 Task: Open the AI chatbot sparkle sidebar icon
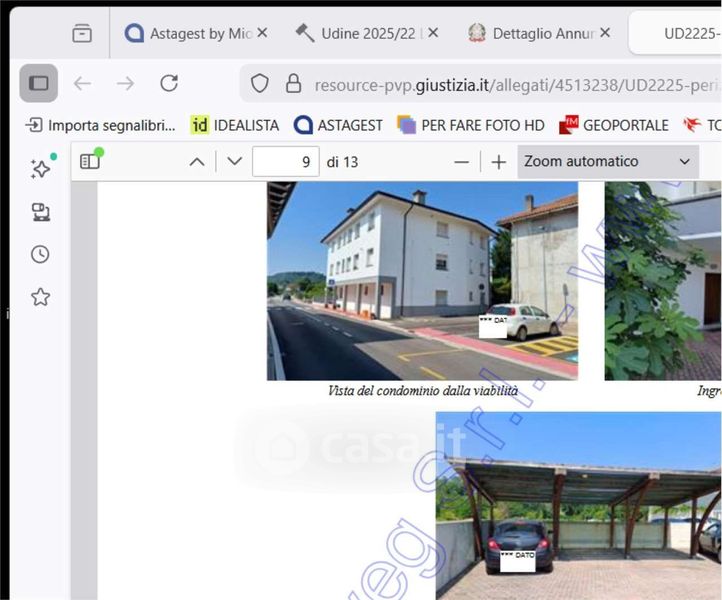[x=40, y=169]
